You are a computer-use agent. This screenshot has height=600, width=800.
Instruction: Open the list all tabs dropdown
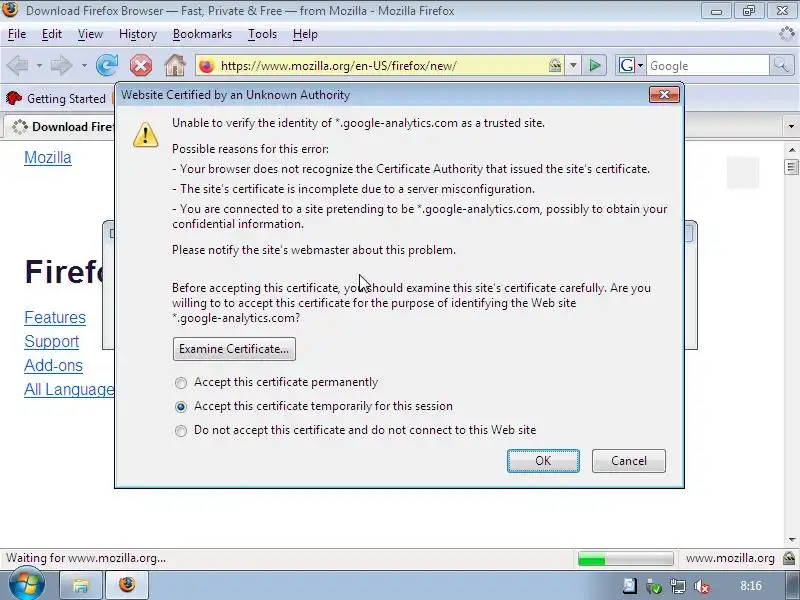tap(791, 126)
